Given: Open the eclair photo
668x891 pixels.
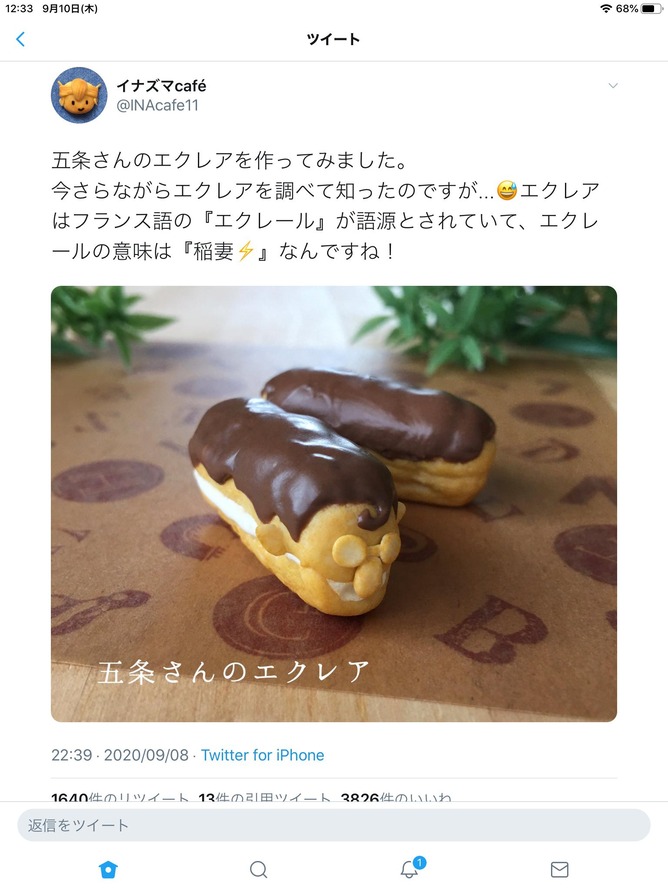Looking at the screenshot, I should (334, 504).
